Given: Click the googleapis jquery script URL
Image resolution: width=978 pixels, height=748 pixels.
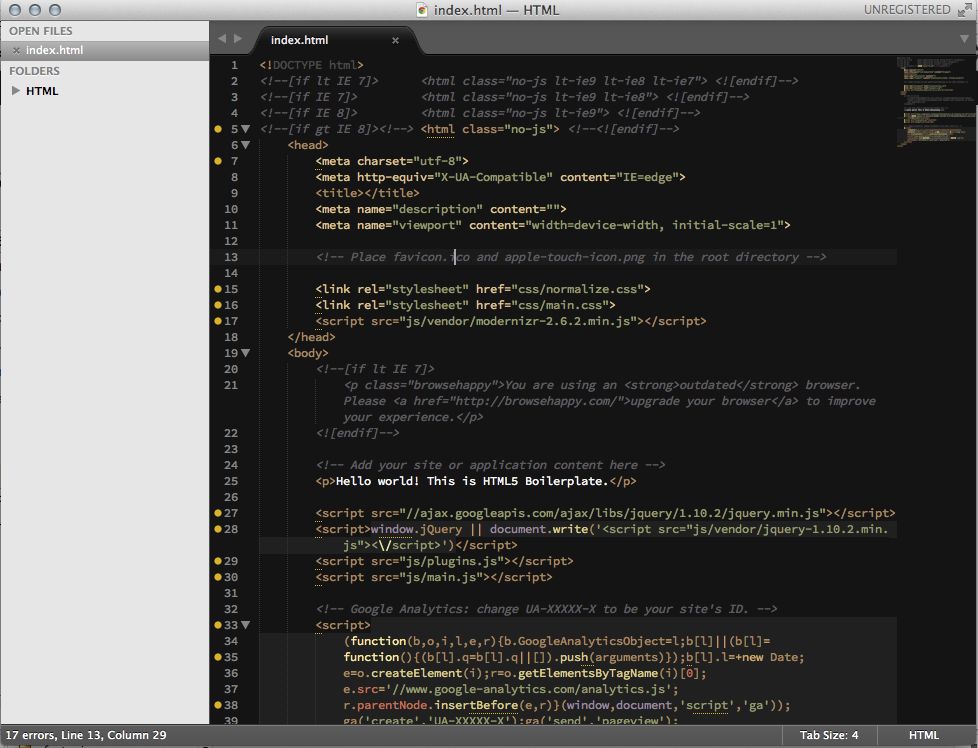Looking at the screenshot, I should click(613, 513).
